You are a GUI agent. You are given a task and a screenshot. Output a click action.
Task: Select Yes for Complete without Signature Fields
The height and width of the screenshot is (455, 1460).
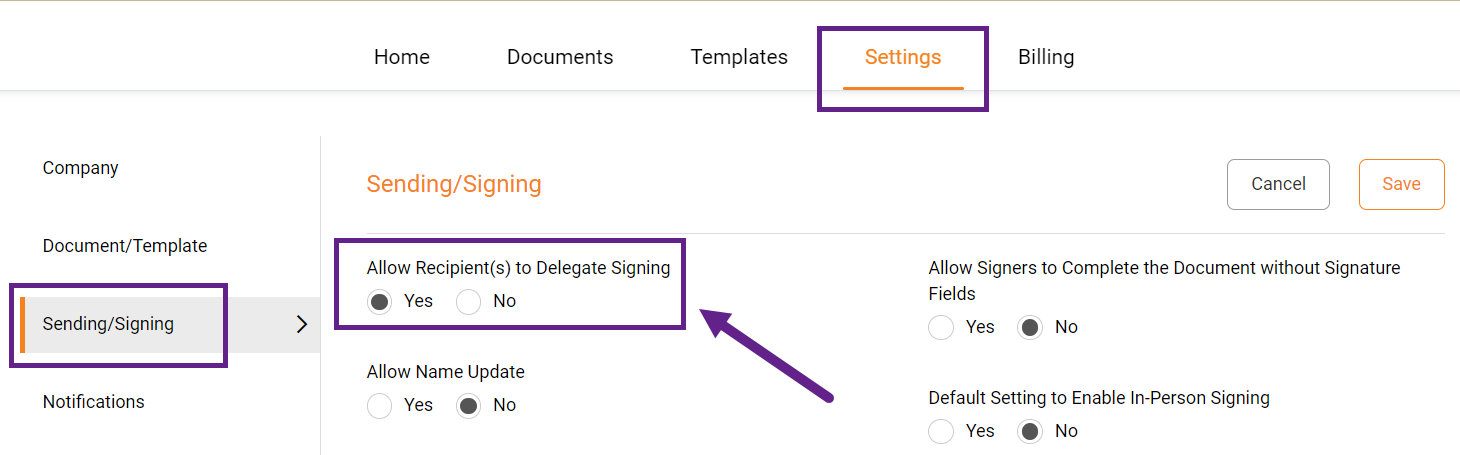pyautogui.click(x=941, y=328)
